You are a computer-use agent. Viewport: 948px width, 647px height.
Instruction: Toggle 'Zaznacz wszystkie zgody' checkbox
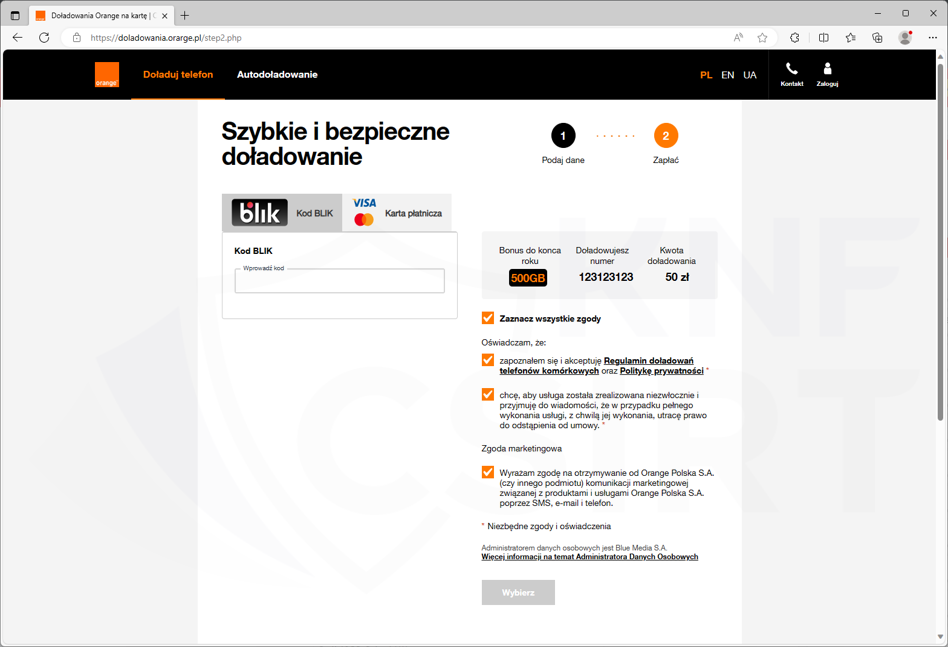pyautogui.click(x=488, y=318)
